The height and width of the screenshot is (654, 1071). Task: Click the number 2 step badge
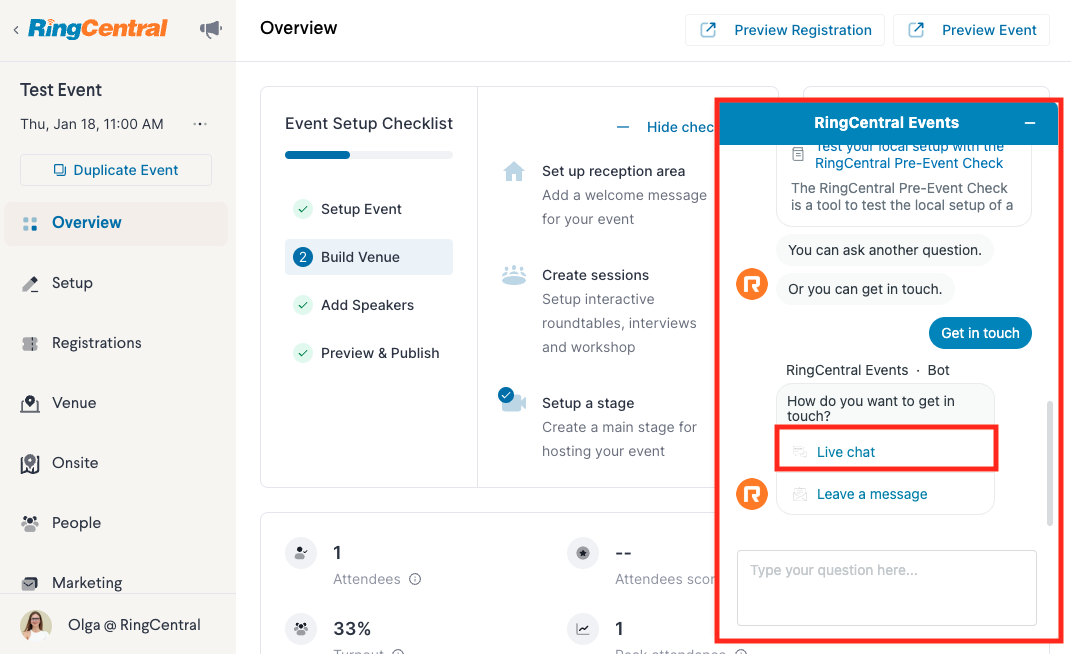click(x=303, y=257)
